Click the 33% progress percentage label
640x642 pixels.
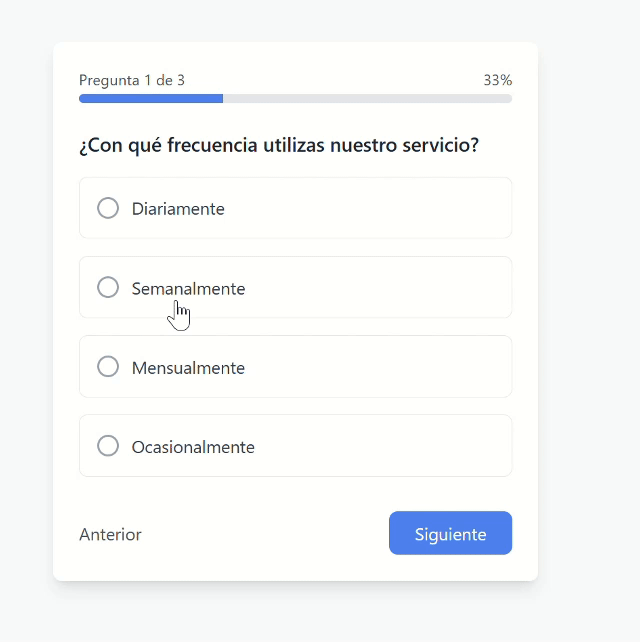tap(497, 80)
